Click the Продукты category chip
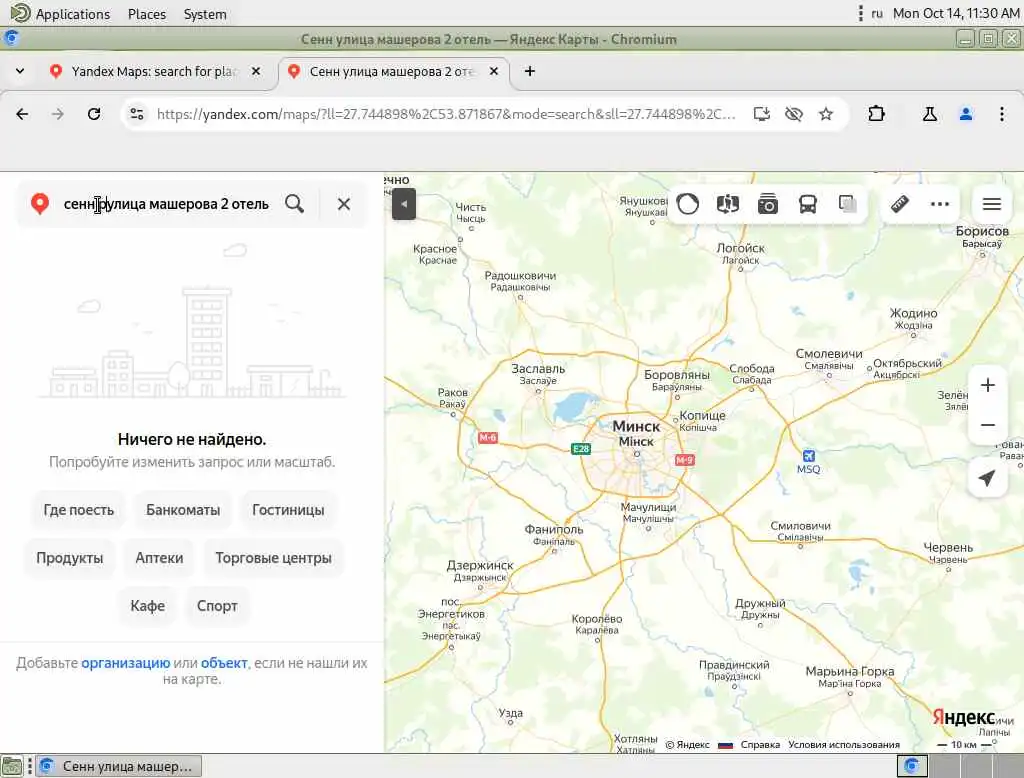This screenshot has width=1024, height=778. coord(70,558)
